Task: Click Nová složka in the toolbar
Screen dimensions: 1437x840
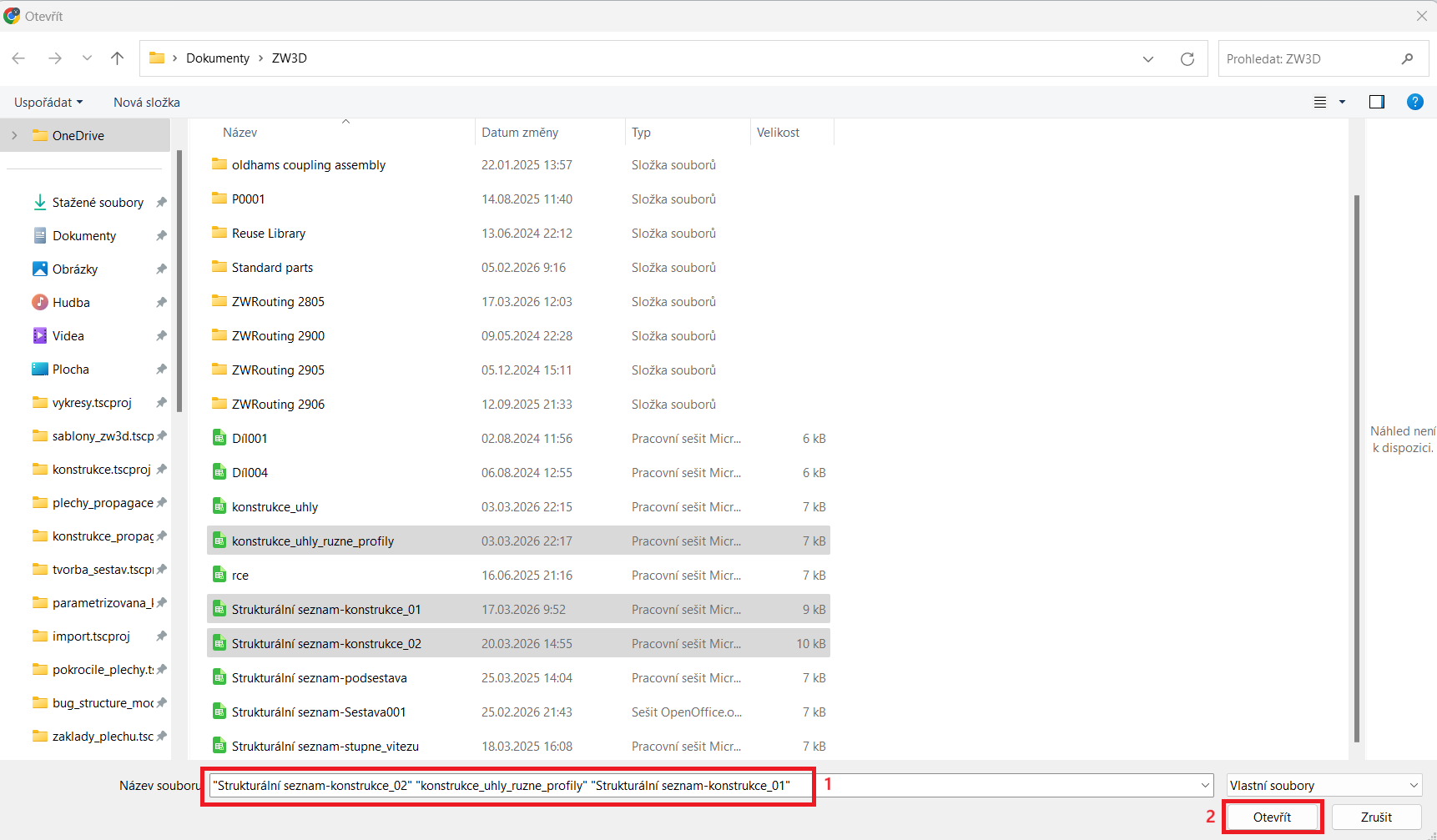Action: point(147,102)
